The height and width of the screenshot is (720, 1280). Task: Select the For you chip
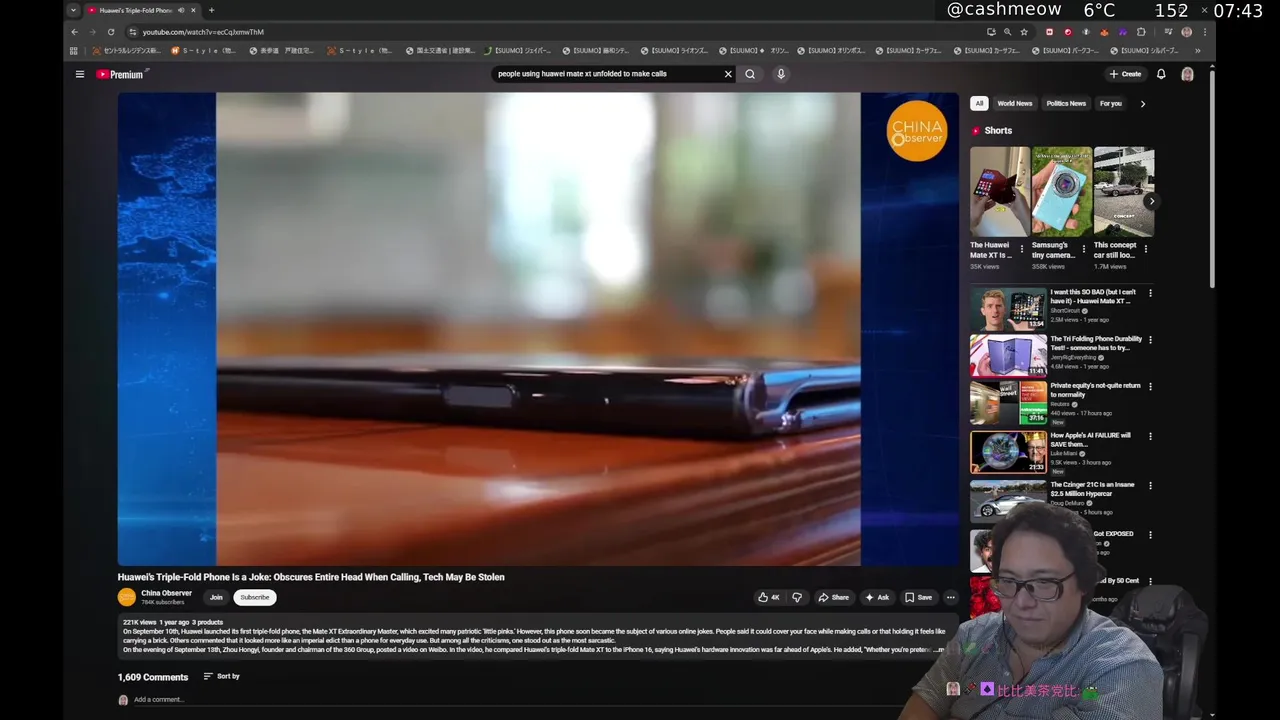[x=1110, y=103]
